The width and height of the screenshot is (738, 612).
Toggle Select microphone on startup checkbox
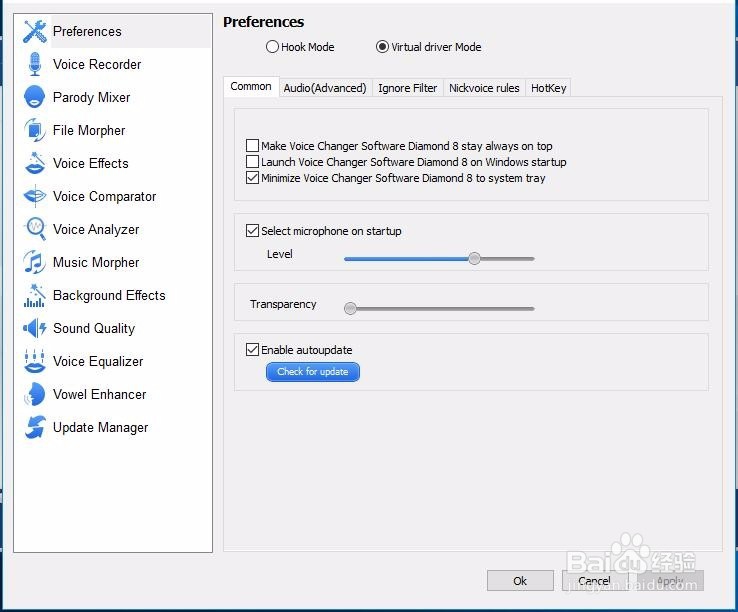coord(252,230)
